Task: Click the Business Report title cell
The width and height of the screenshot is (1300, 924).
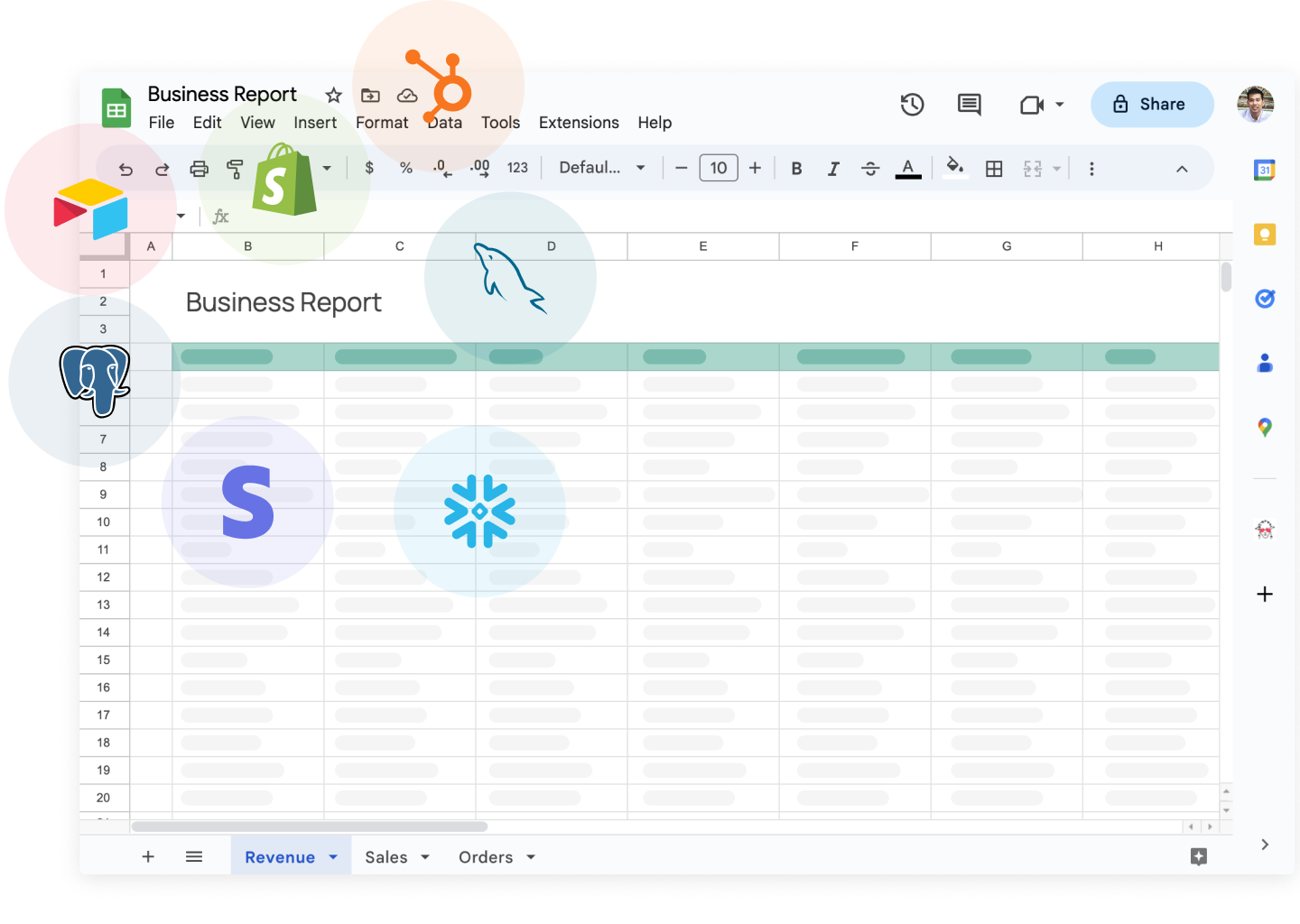Action: coord(283,302)
